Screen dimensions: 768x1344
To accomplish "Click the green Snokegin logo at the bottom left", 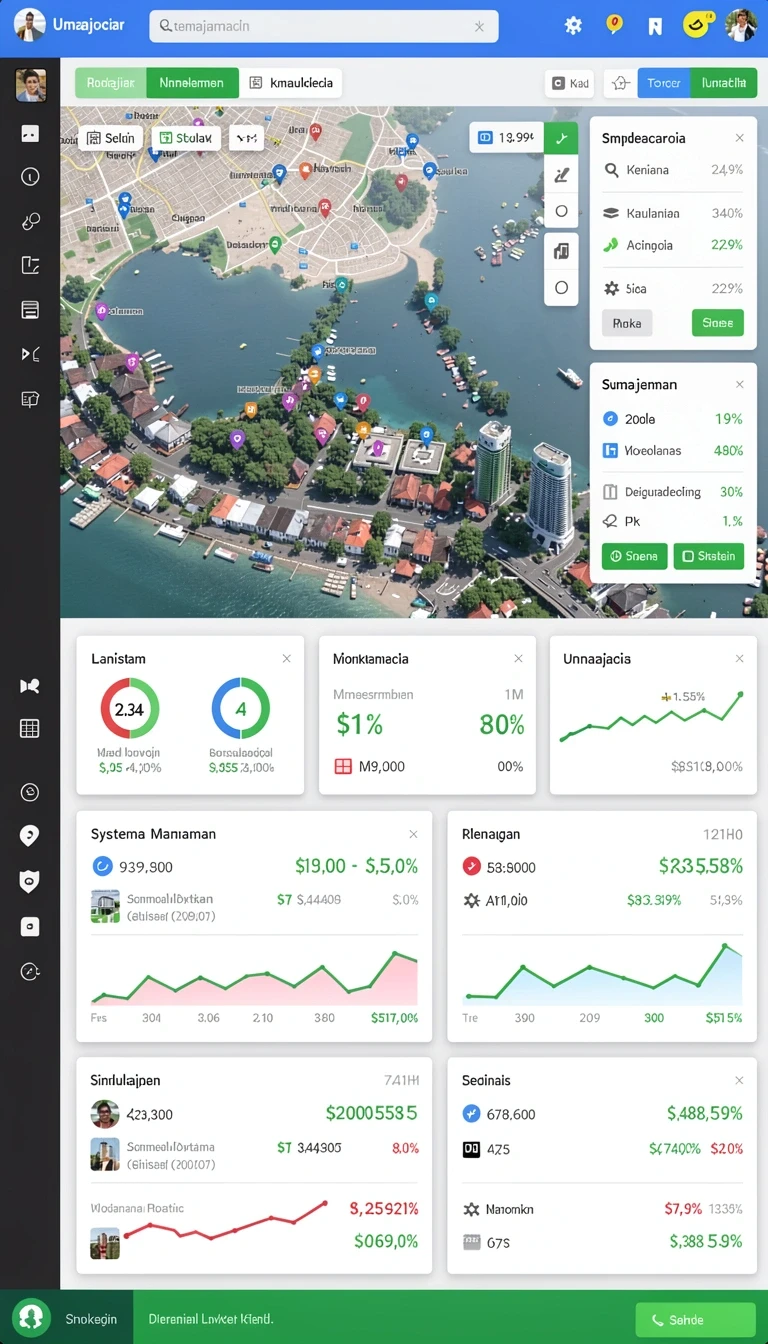I will 31,1318.
